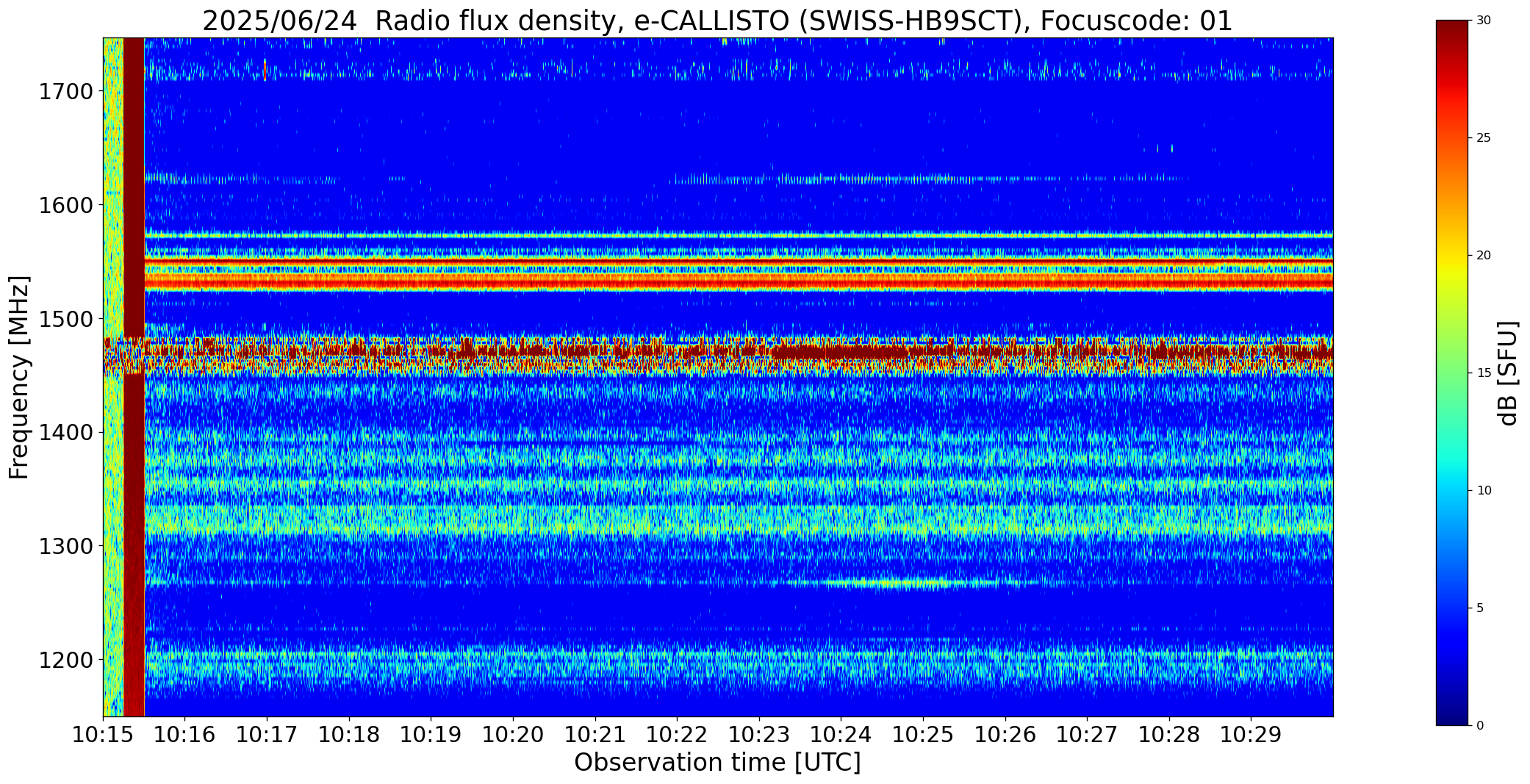Click the 'Observation time [UTC]' x-axis label
1530x784 pixels.
click(717, 763)
